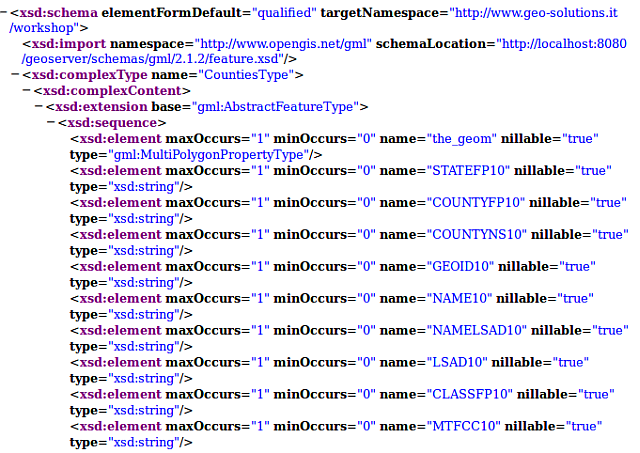
Task: Collapse the xsd:extension node
Action: pyautogui.click(x=39, y=107)
